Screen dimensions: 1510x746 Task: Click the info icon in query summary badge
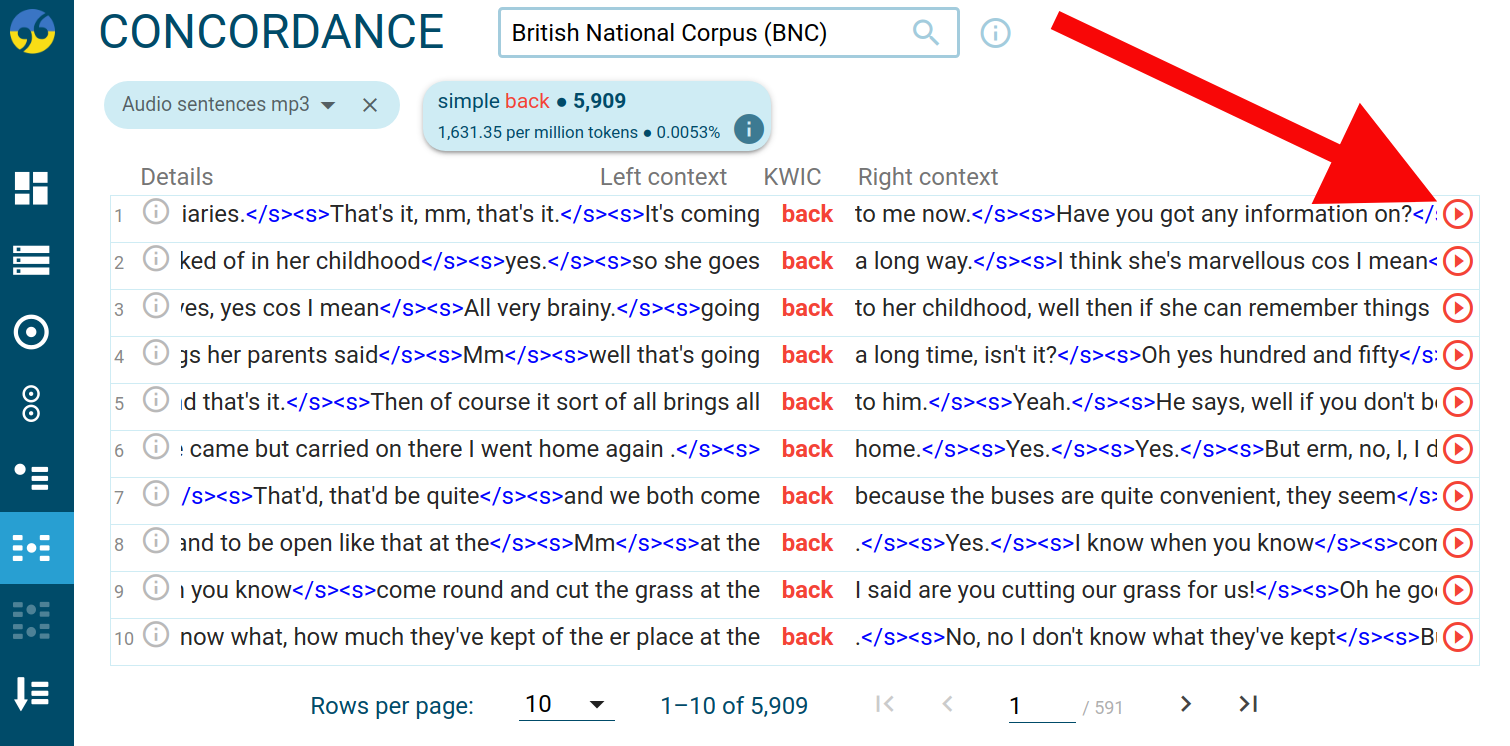pos(749,129)
